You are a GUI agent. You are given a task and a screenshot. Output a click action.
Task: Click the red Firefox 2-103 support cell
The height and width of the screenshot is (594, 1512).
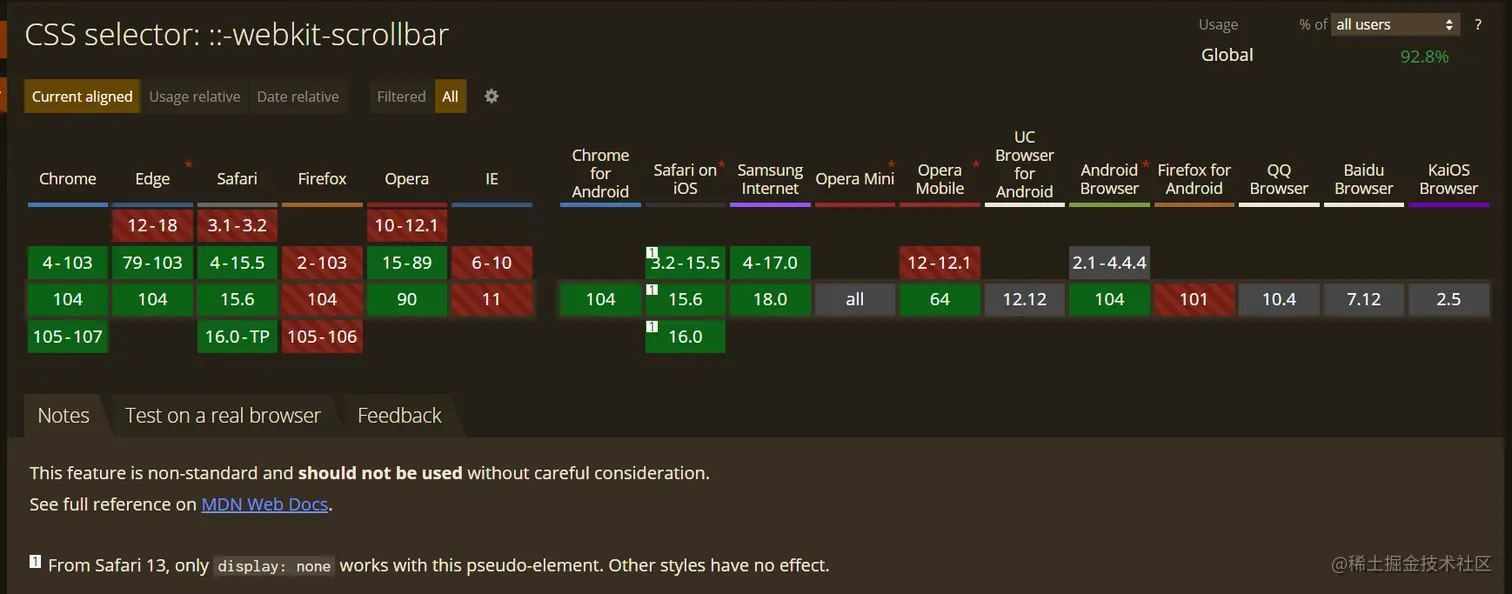[x=322, y=263]
